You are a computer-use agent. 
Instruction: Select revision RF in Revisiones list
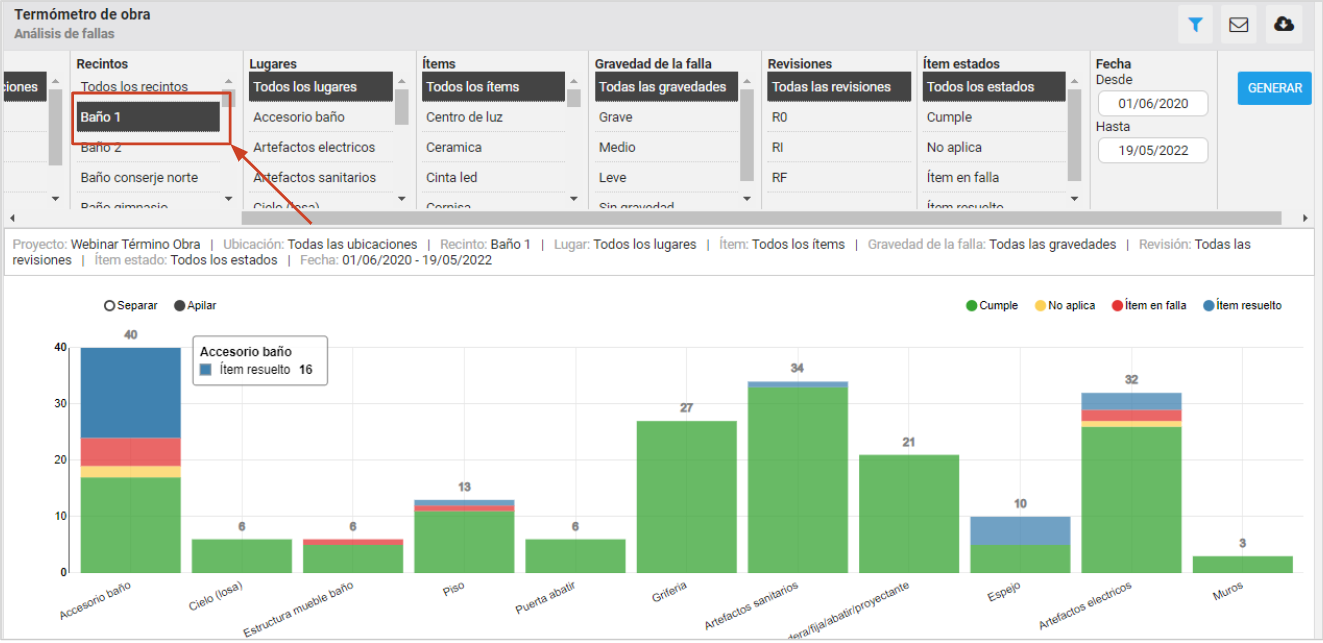tap(780, 177)
